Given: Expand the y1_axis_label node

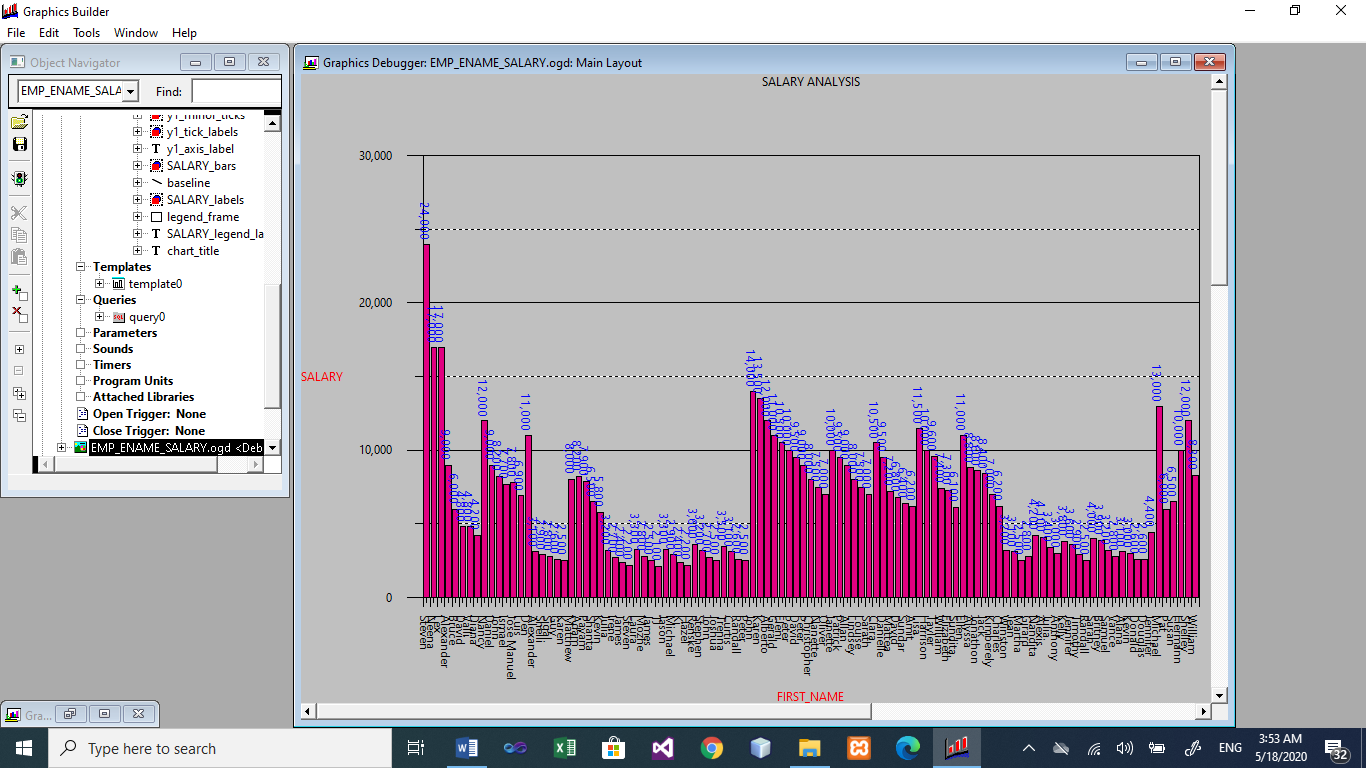Looking at the screenshot, I should pyautogui.click(x=138, y=149).
